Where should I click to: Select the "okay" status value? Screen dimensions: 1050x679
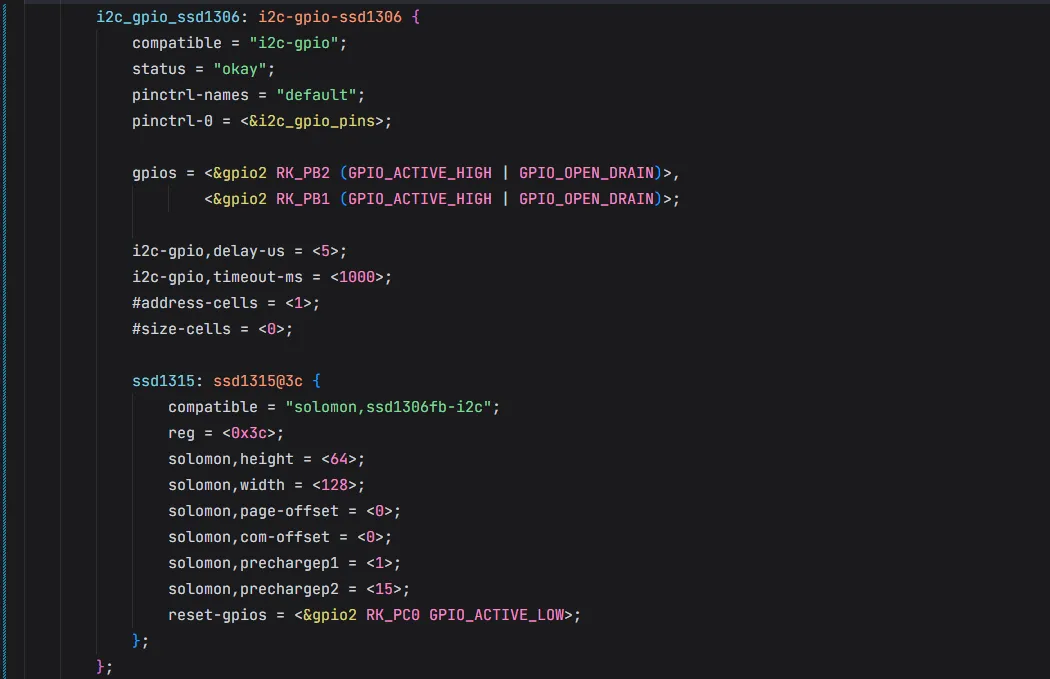[240, 69]
